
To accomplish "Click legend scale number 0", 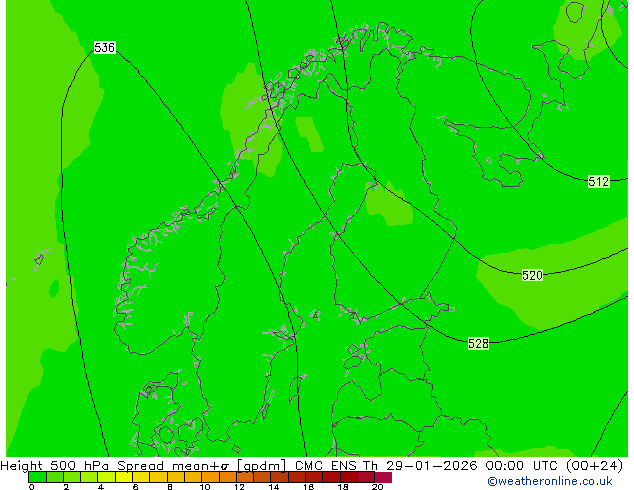I will 32,487.
